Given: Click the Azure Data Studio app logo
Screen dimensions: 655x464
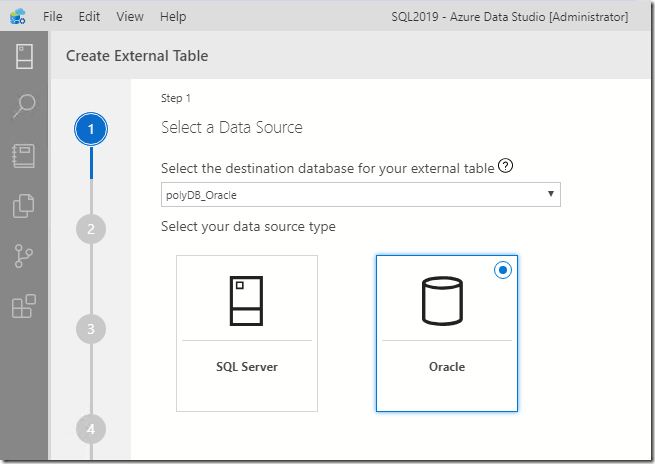Looking at the screenshot, I should (18, 17).
